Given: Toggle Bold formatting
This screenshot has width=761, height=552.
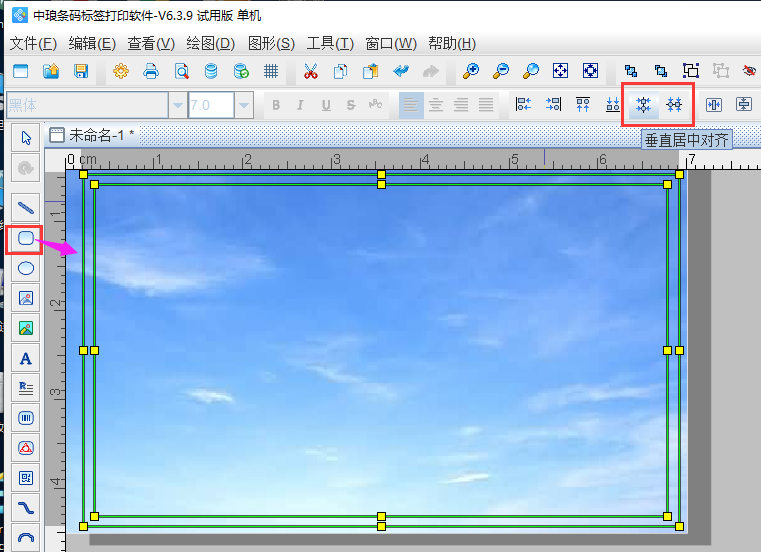Looking at the screenshot, I should (x=276, y=105).
